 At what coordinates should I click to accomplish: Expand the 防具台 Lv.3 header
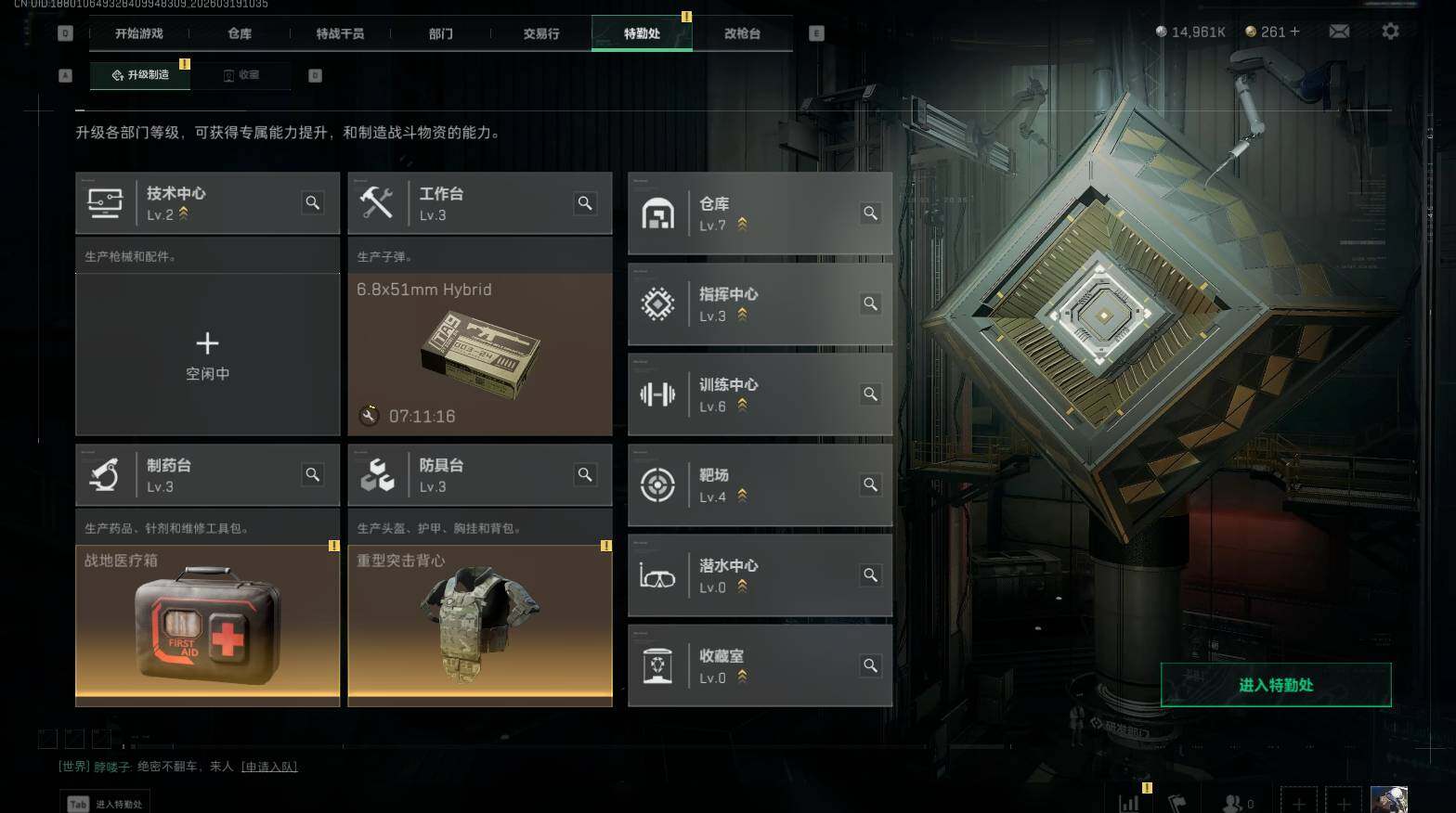480,474
